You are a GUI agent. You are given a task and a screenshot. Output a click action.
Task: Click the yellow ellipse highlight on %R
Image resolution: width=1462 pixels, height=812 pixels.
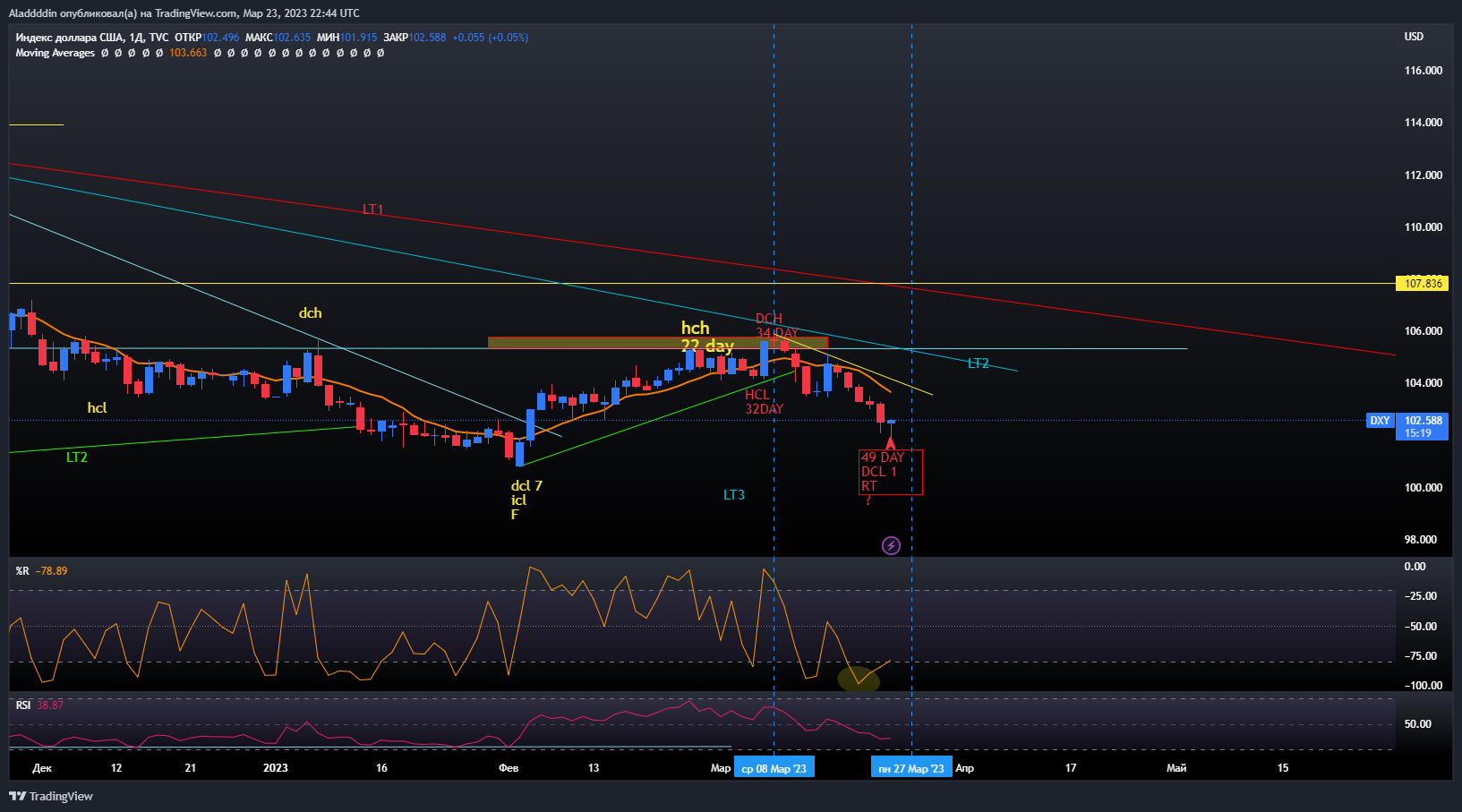tap(859, 679)
